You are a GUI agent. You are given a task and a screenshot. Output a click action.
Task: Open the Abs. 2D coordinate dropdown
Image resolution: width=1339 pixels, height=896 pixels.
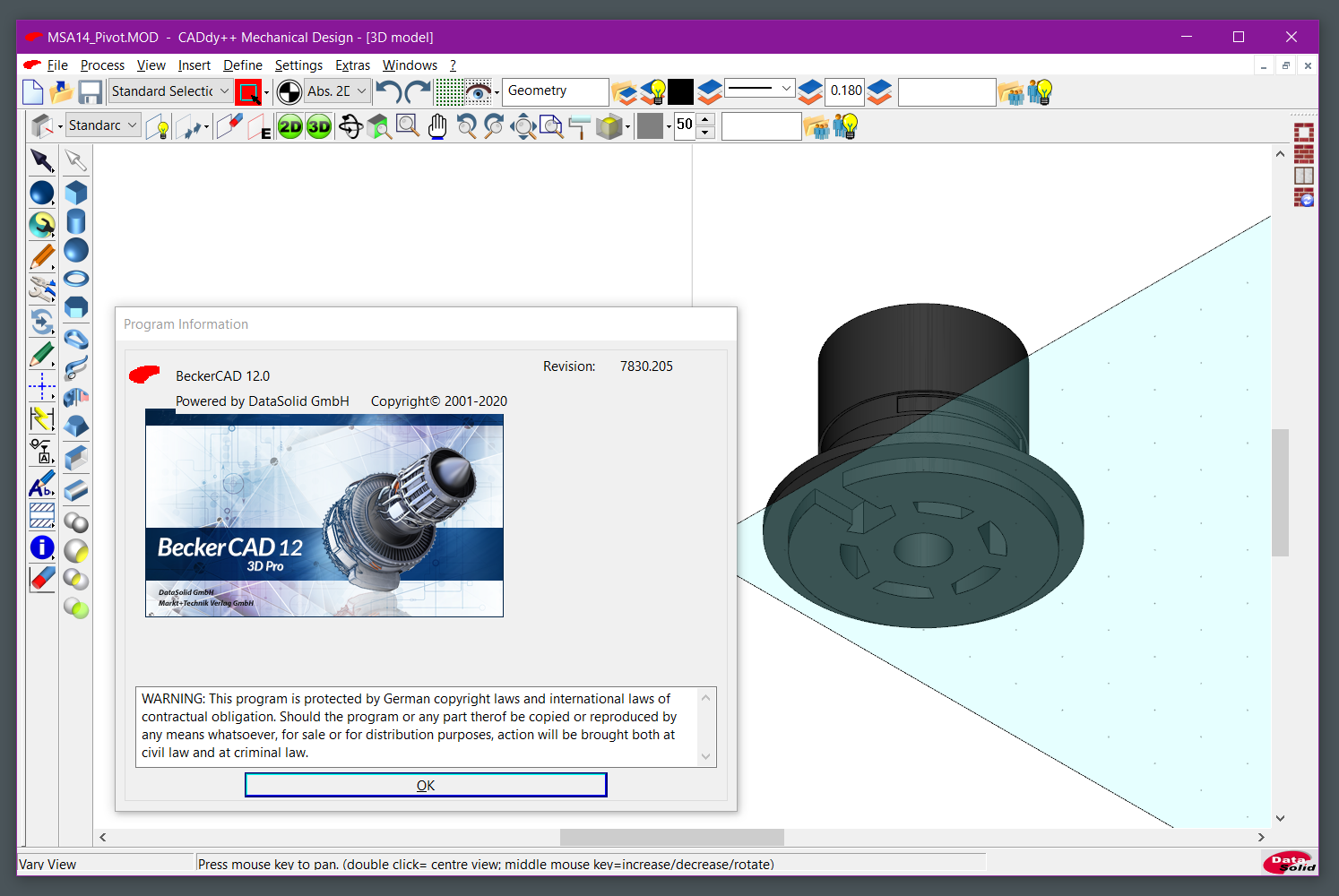[x=337, y=91]
